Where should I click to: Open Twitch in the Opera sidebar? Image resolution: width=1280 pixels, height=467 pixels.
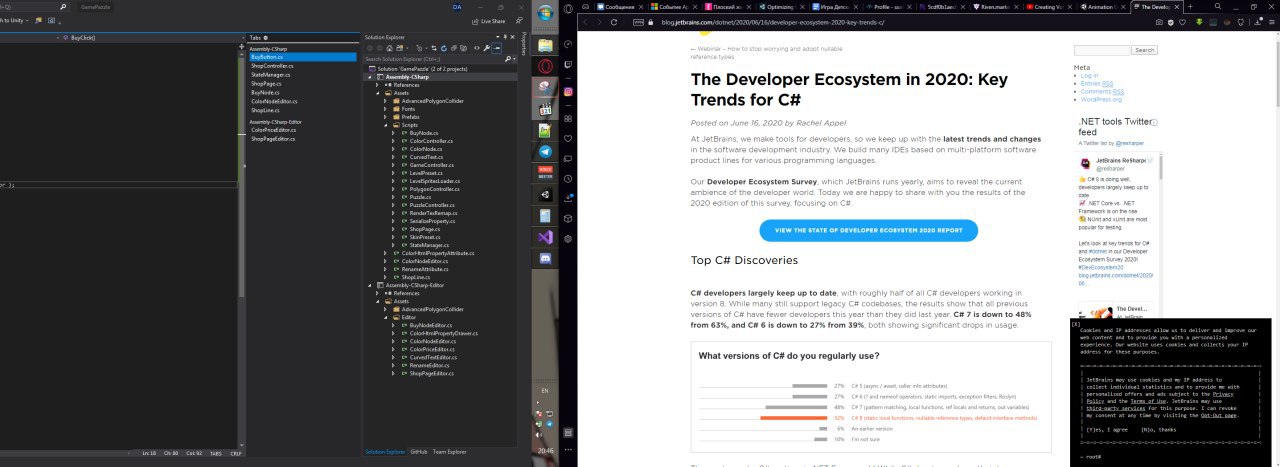click(568, 65)
